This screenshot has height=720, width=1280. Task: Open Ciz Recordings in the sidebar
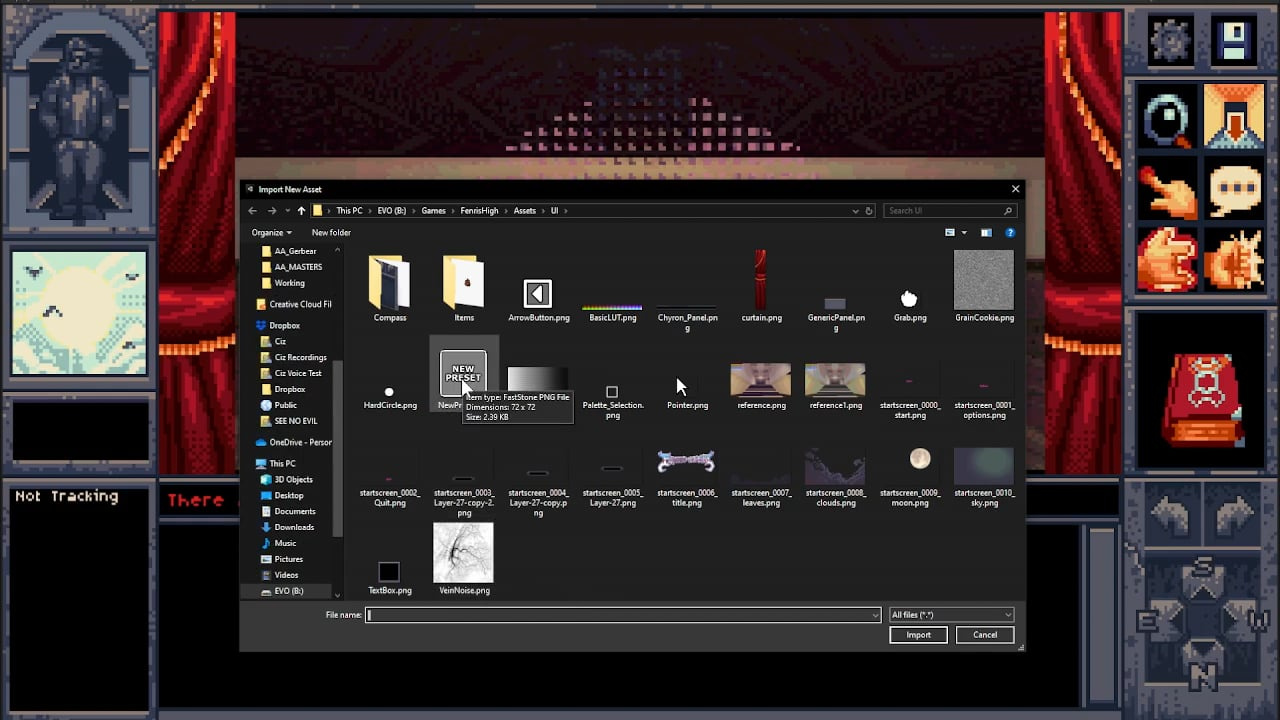pos(301,357)
